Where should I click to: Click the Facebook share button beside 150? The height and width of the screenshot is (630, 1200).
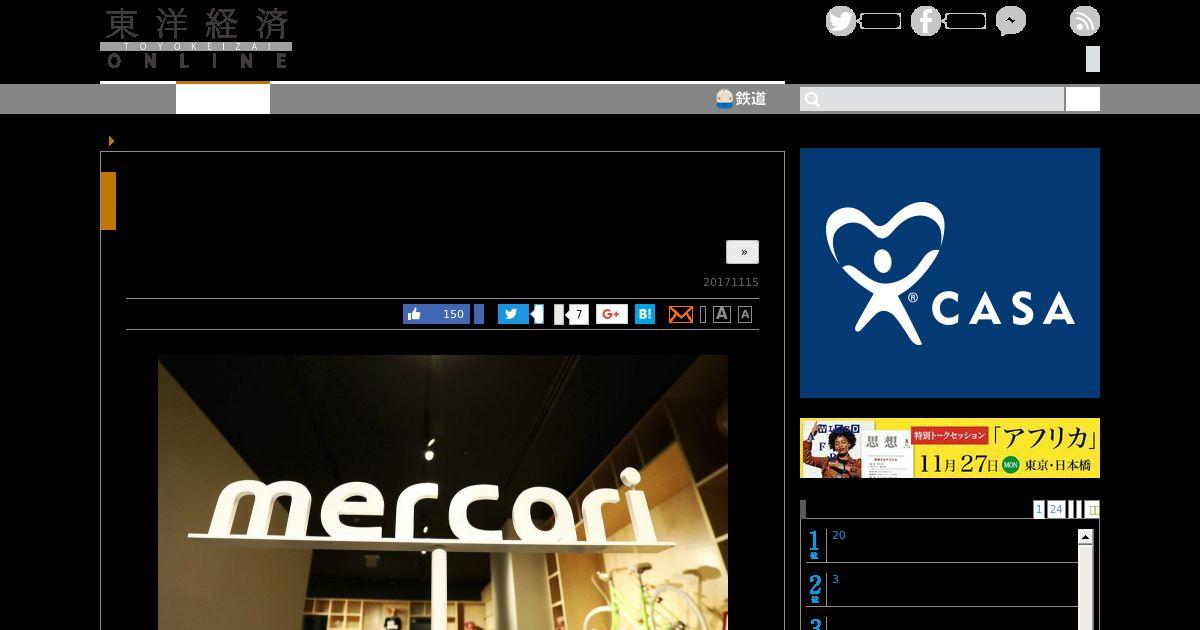tap(479, 314)
